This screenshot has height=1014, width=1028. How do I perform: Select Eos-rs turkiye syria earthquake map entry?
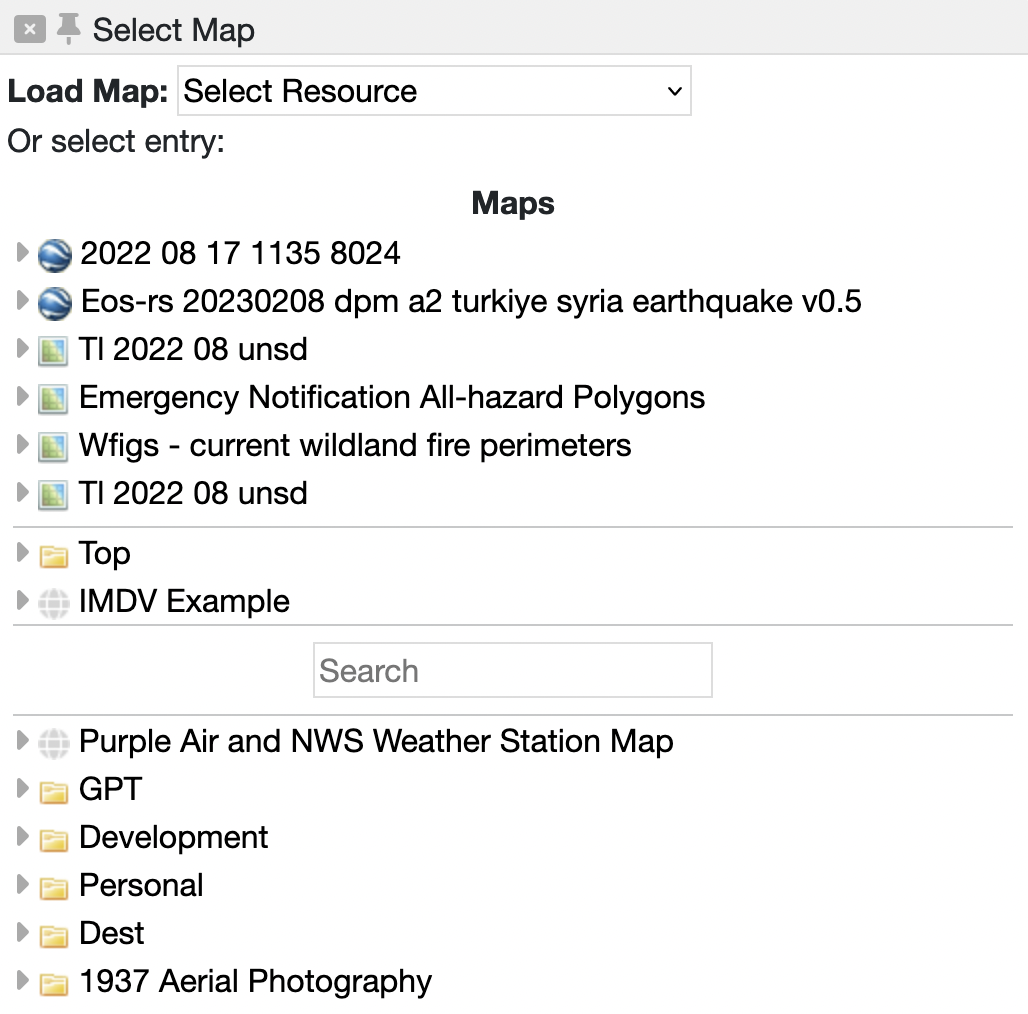pyautogui.click(x=470, y=301)
